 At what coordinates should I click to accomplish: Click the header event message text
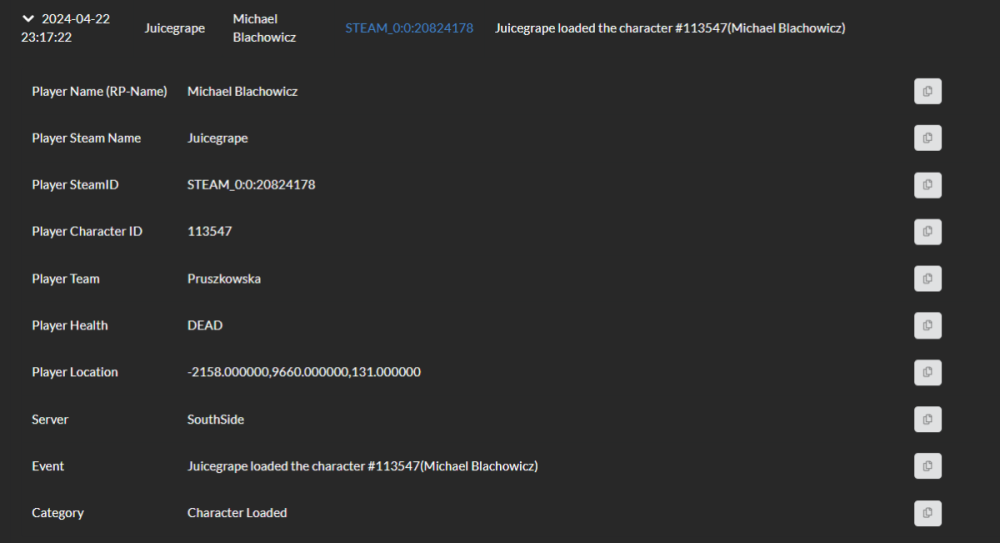click(x=669, y=28)
